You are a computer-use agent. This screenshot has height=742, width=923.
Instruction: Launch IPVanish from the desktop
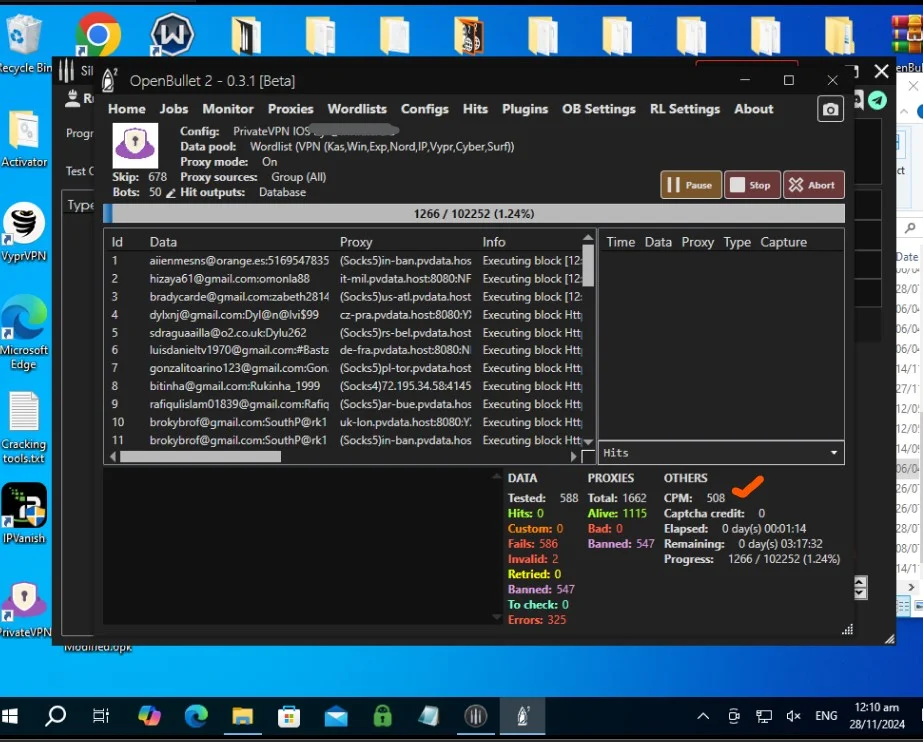point(24,513)
